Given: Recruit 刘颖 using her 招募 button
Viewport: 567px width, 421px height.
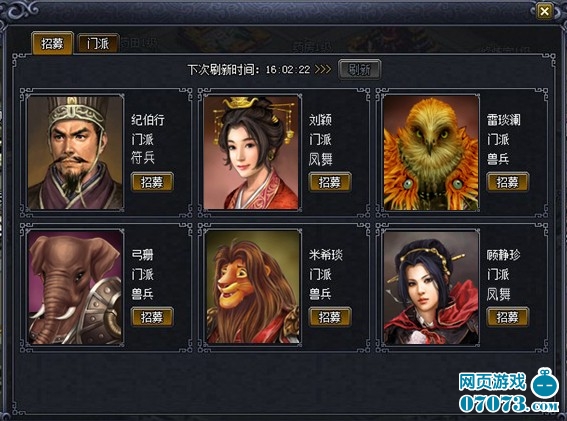Looking at the screenshot, I should pos(330,182).
